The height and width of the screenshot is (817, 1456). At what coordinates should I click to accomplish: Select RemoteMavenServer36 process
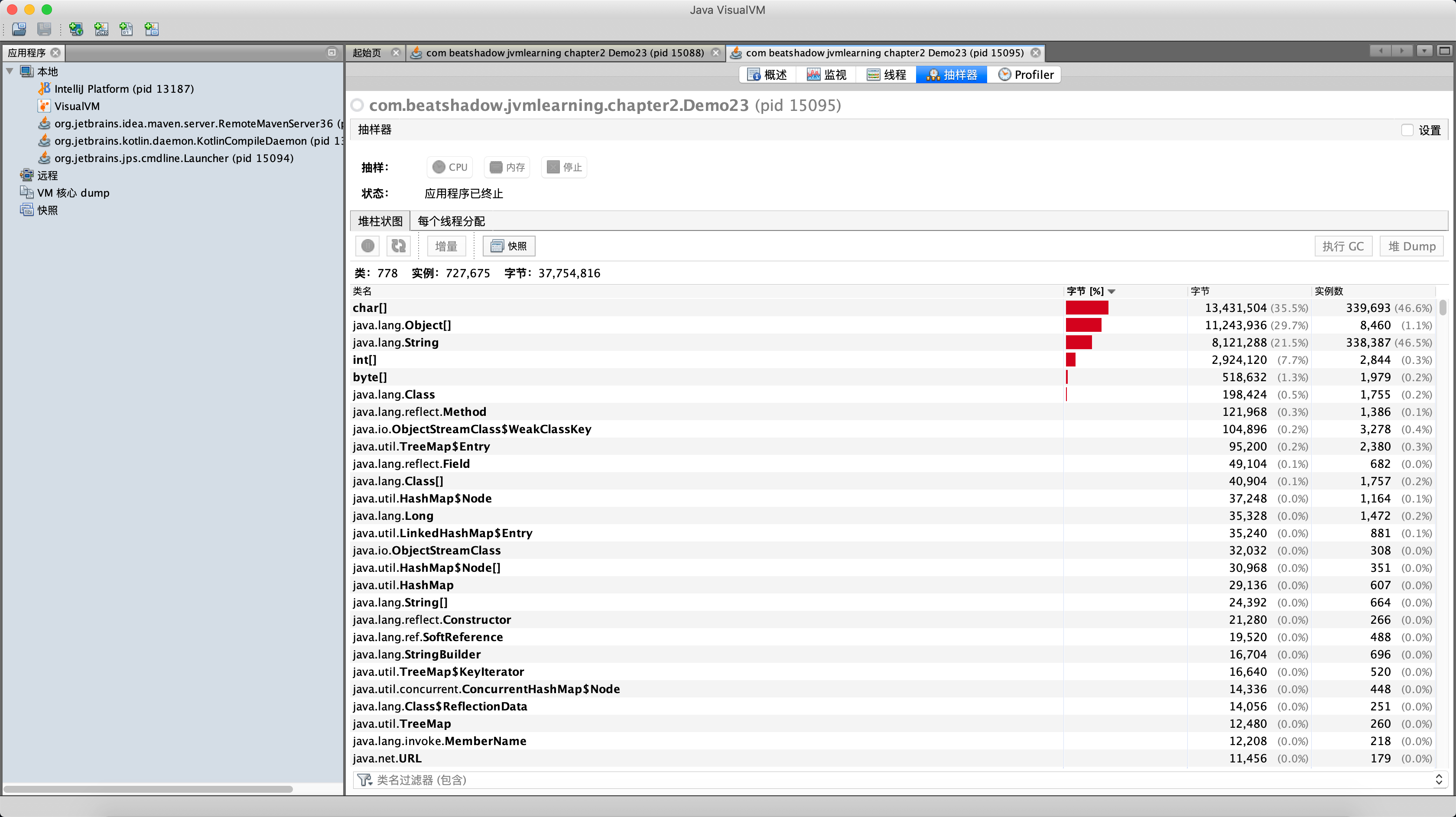pos(191,123)
